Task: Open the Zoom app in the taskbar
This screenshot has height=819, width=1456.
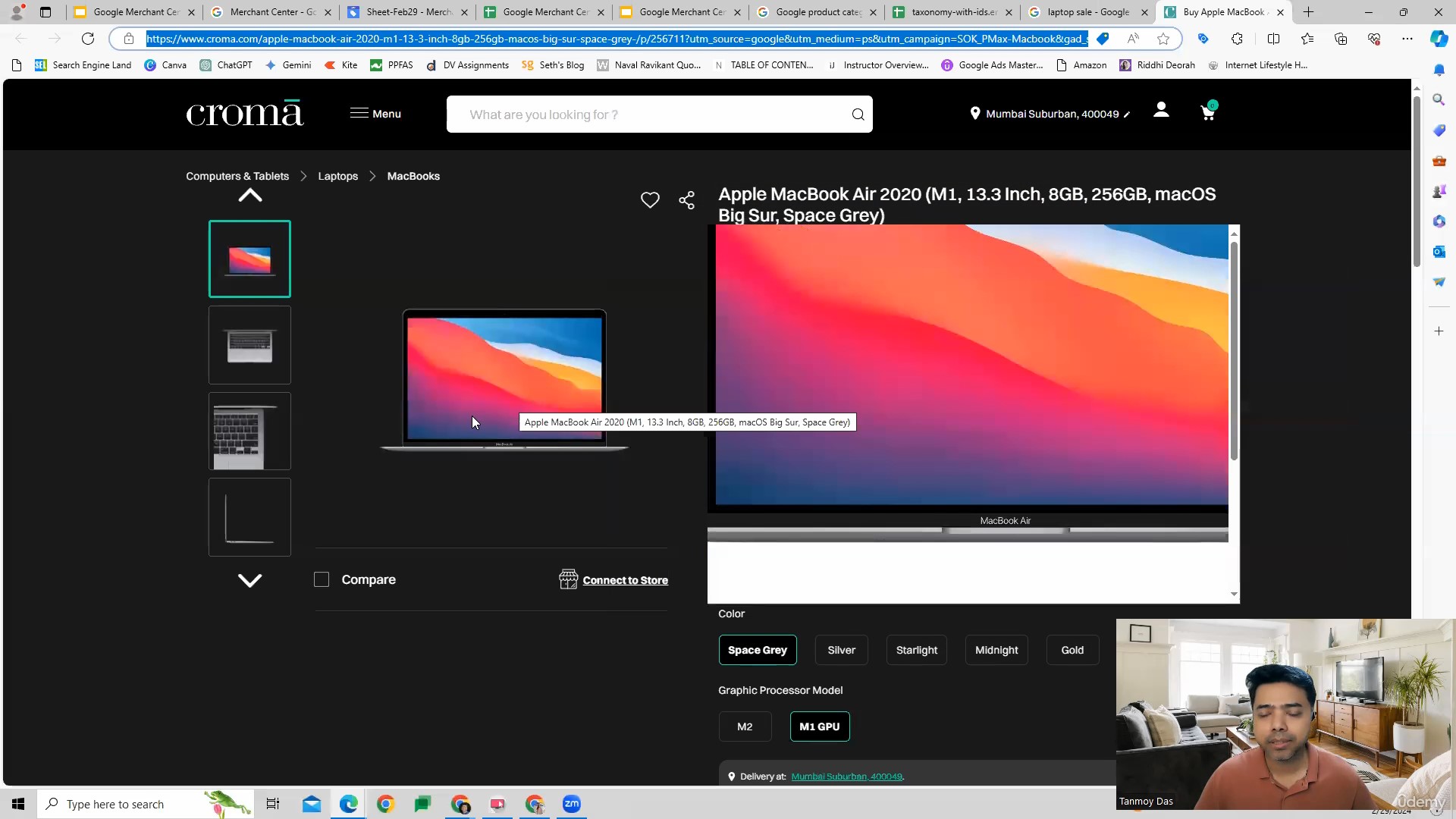Action: coord(572,804)
